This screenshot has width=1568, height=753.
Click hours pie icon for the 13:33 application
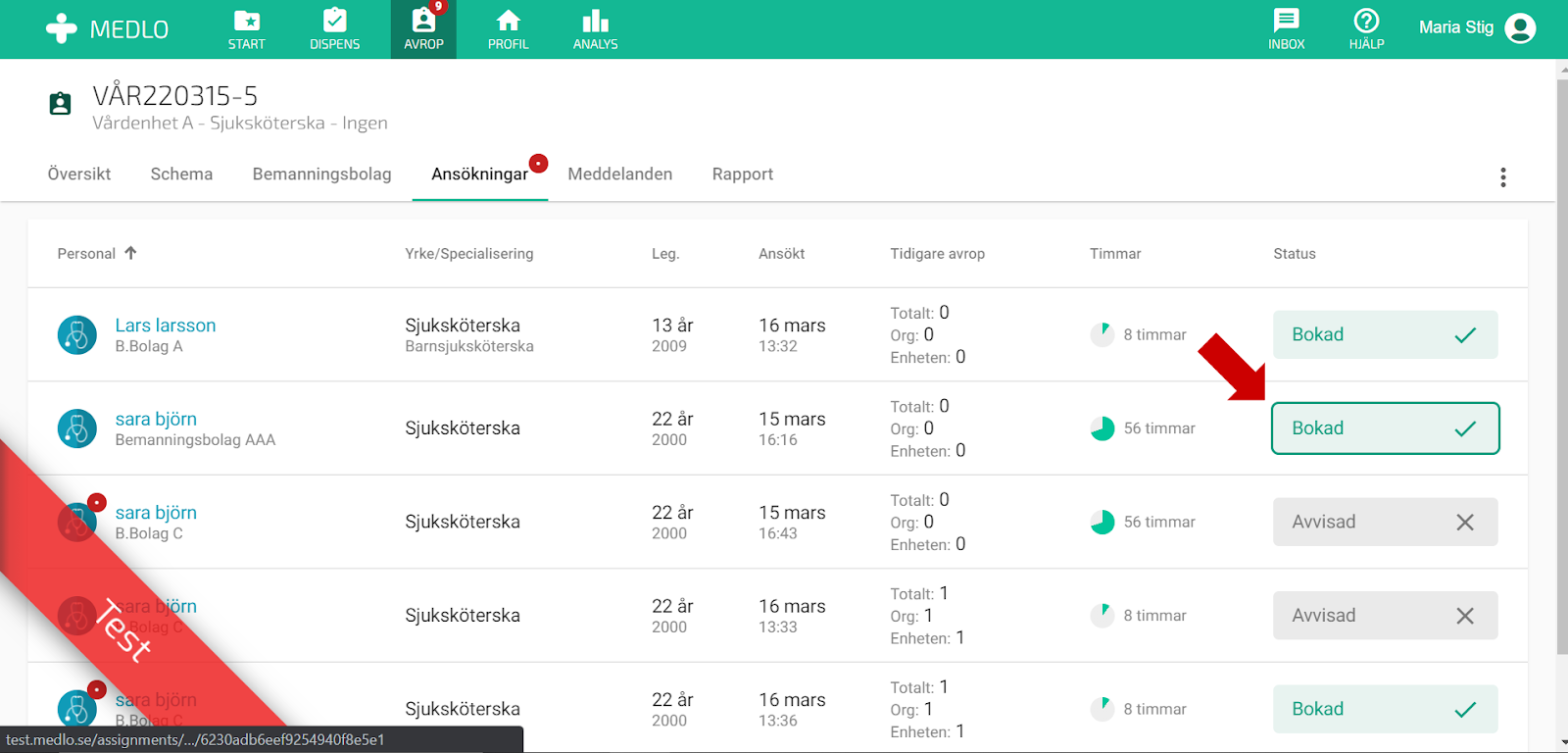pos(1102,616)
